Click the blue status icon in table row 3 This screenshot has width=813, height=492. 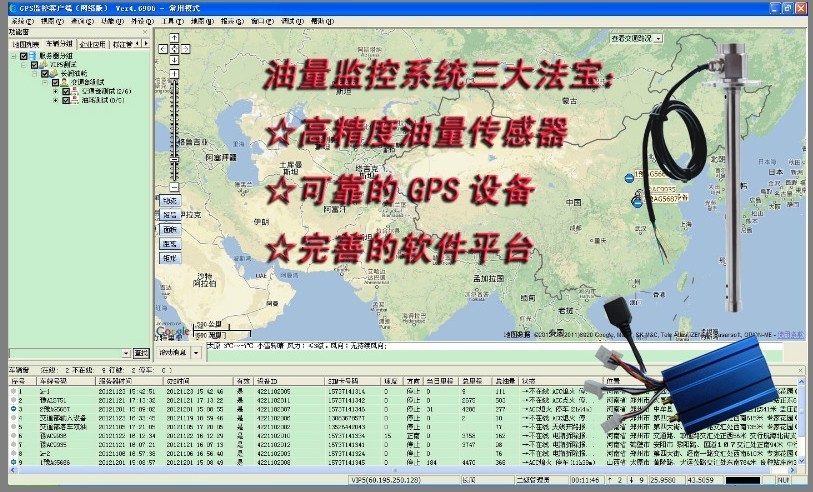[13, 409]
